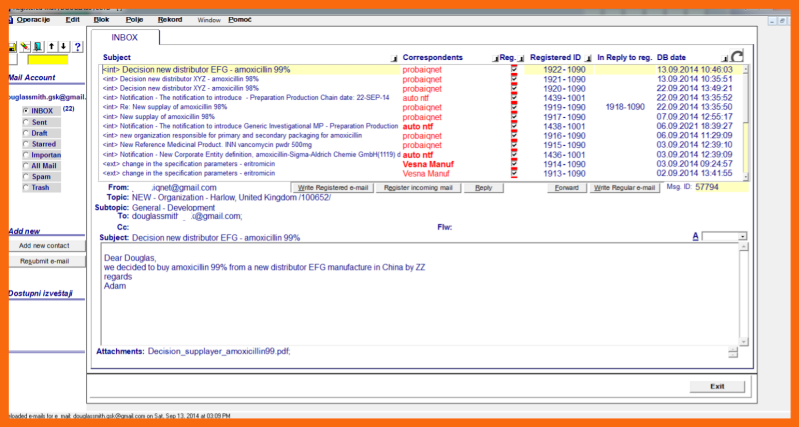Click the Dostupni izveštaji heading

(x=40, y=293)
